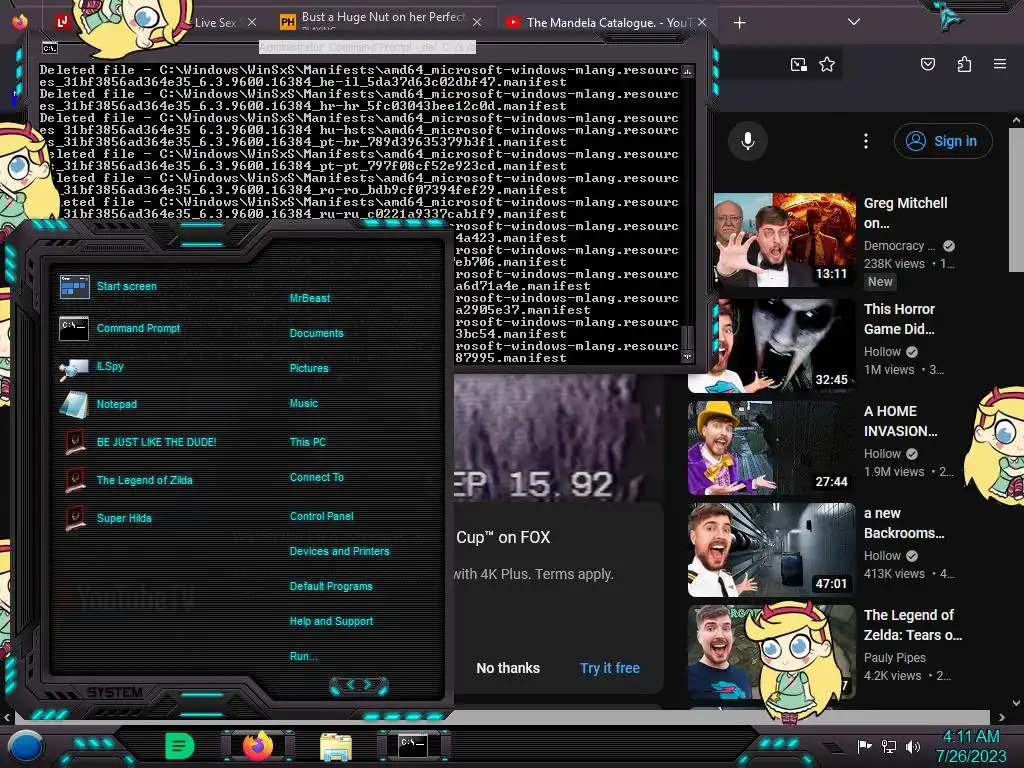Open green notes app on taskbar
The height and width of the screenshot is (768, 1024).
click(179, 746)
